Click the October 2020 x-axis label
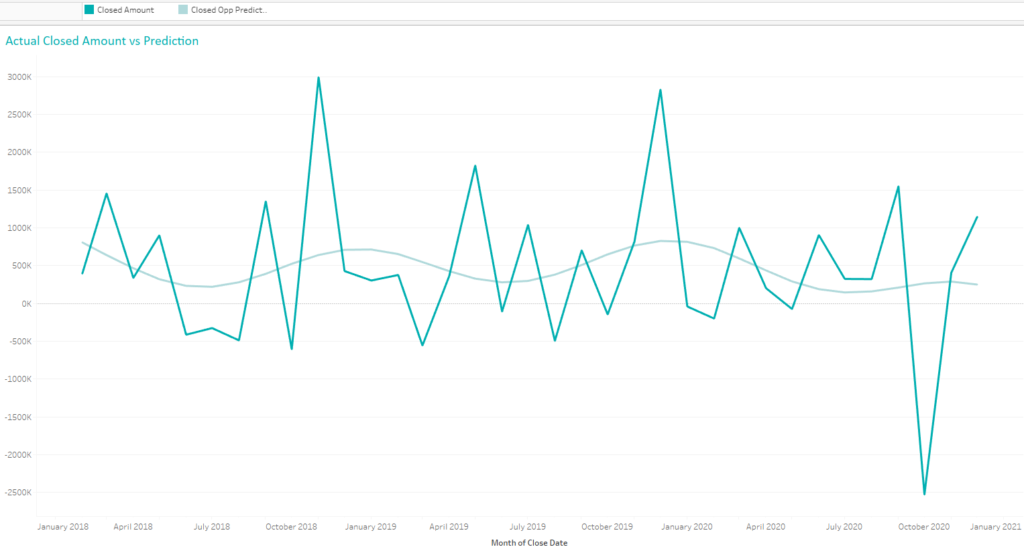Image resolution: width=1024 pixels, height=547 pixels. (923, 527)
